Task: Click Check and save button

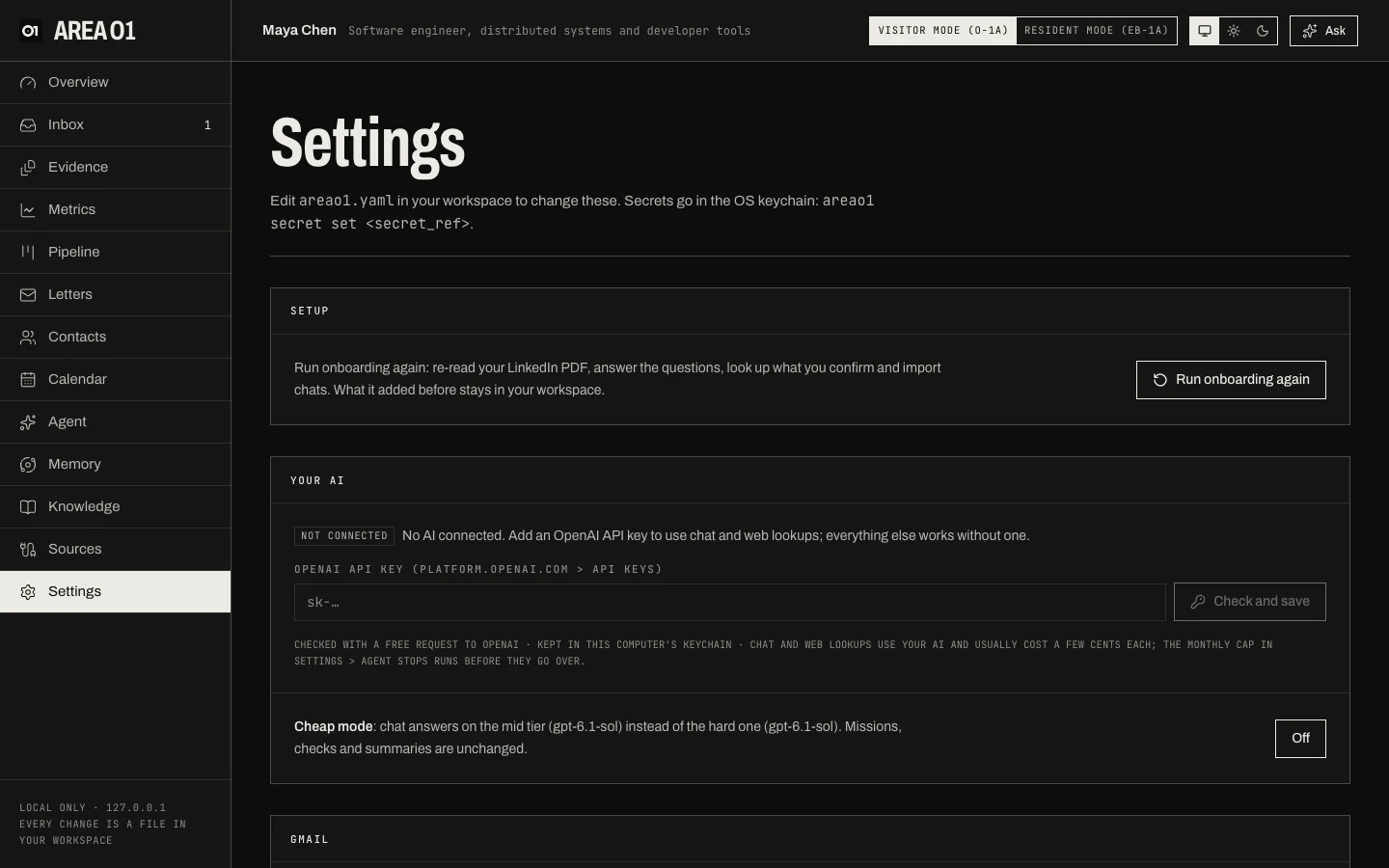Action: (x=1250, y=602)
